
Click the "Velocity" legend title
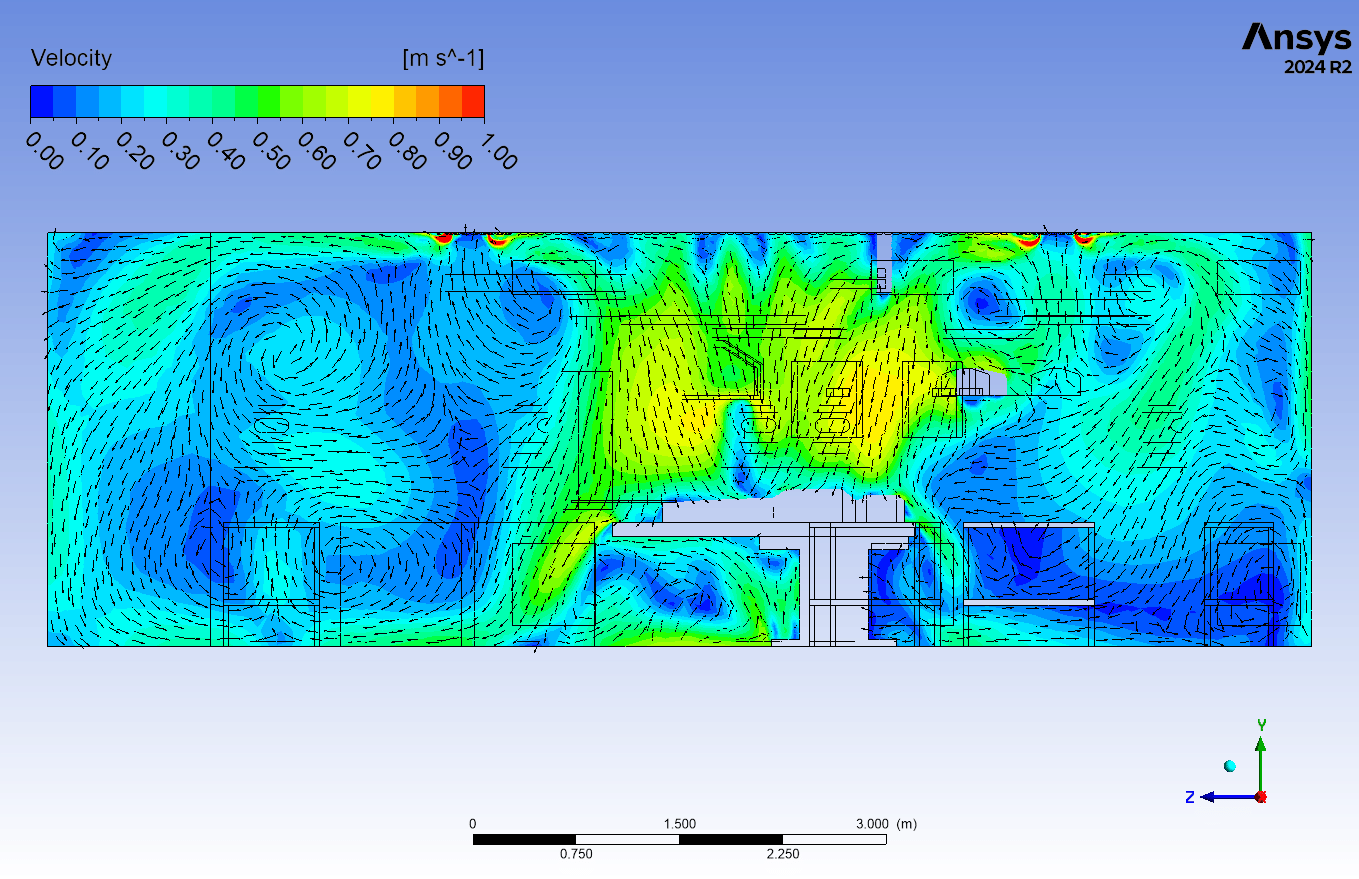coord(71,59)
